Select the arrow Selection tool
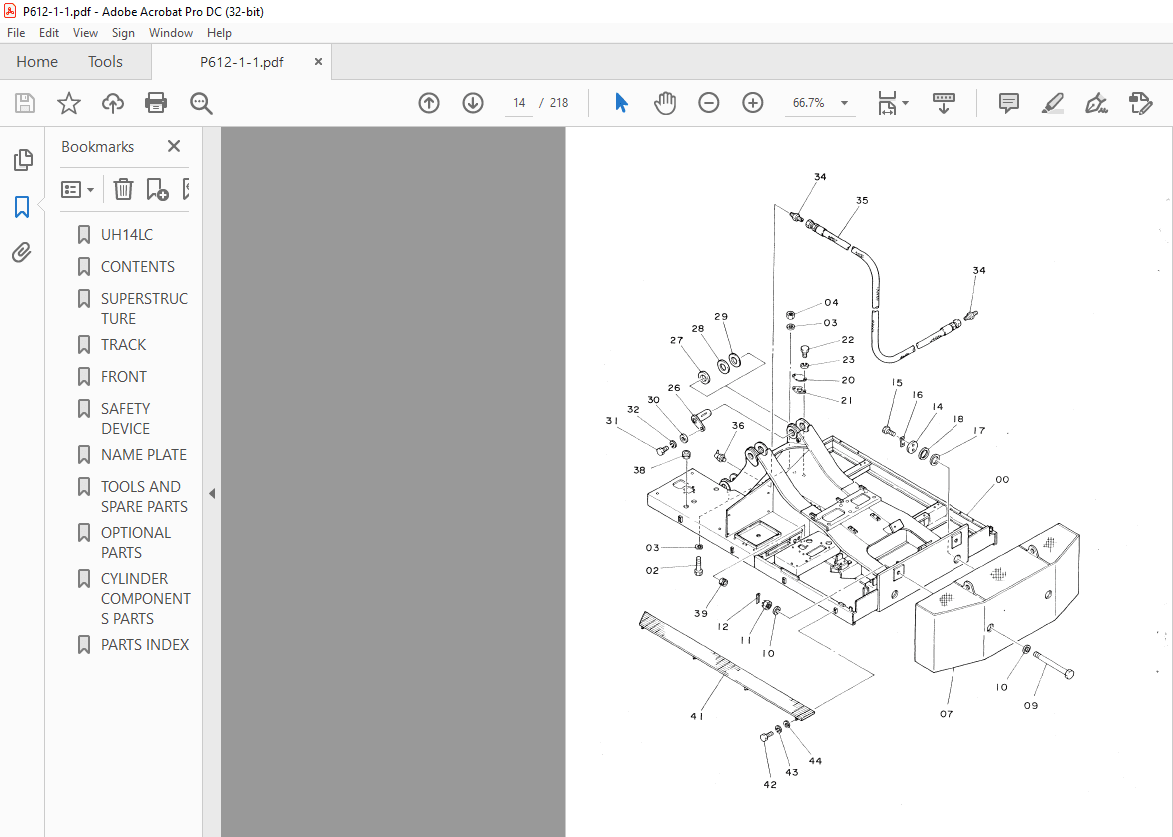 click(621, 102)
